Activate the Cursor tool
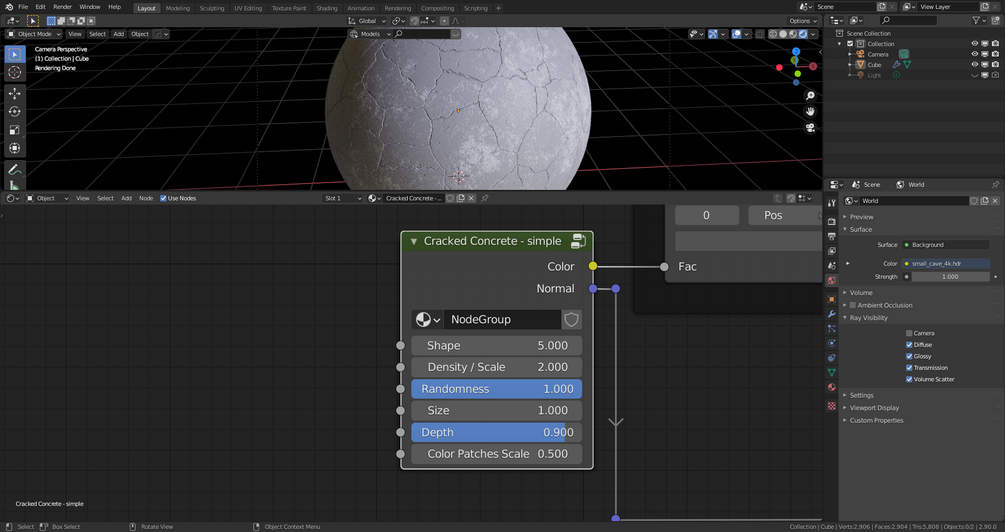The height and width of the screenshot is (532, 1005). (14, 72)
